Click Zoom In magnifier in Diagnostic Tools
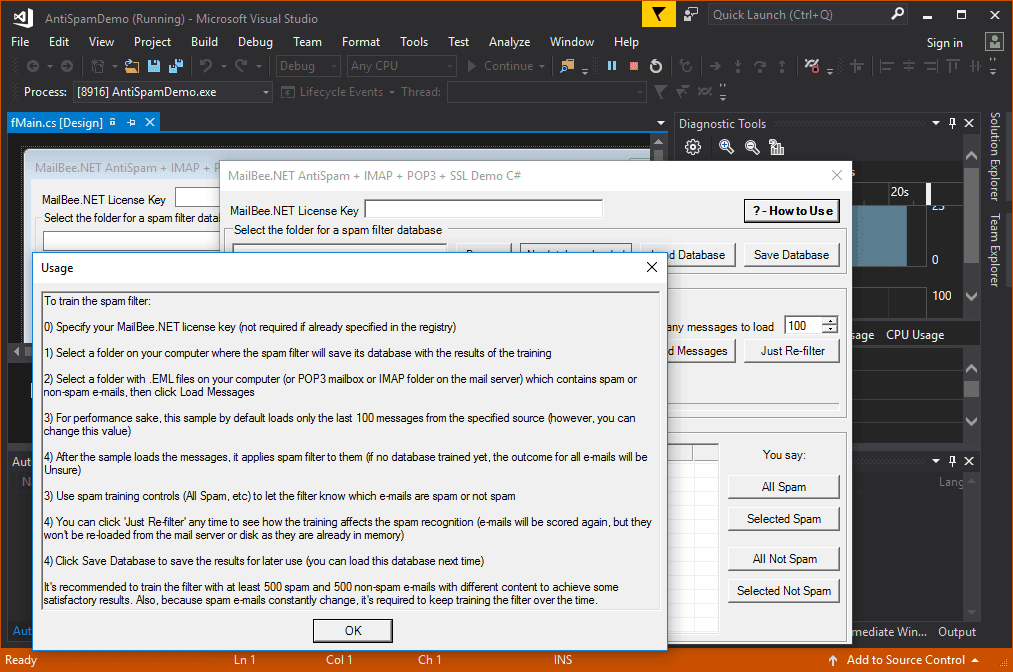Viewport: 1013px width, 672px height. [726, 147]
